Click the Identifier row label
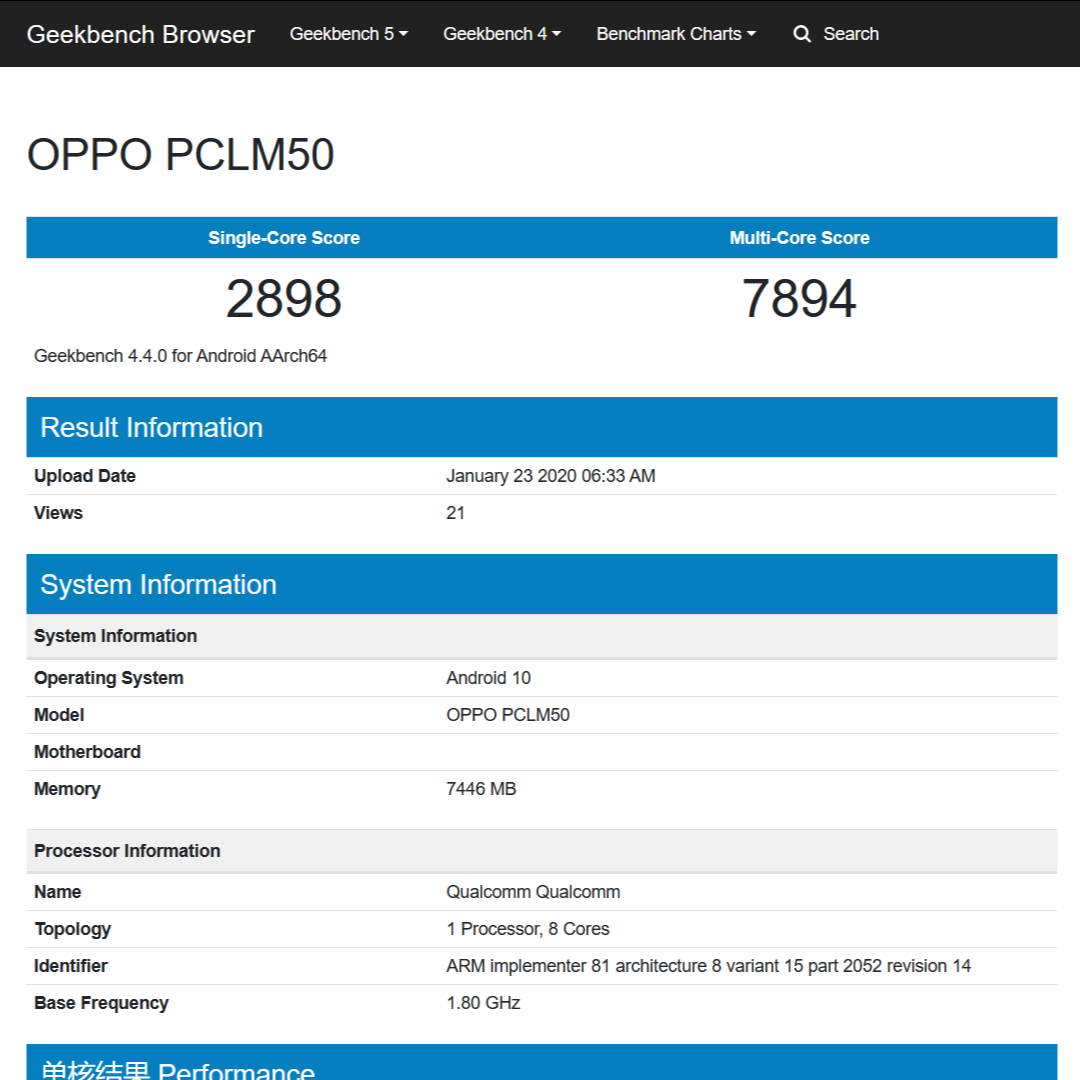The image size is (1080, 1080). (71, 966)
